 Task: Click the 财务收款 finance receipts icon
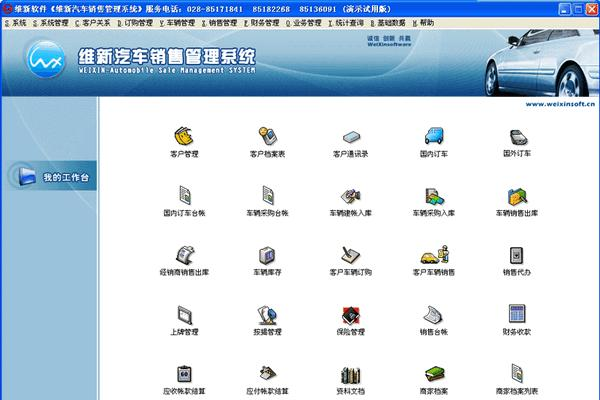pos(517,314)
